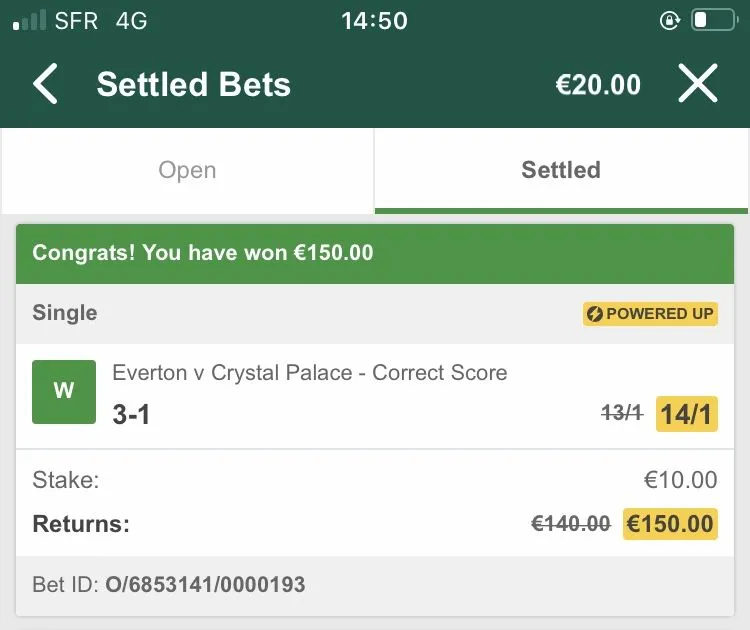The height and width of the screenshot is (630, 750).
Task: Tap the 3-1 correct score selection
Action: [131, 414]
